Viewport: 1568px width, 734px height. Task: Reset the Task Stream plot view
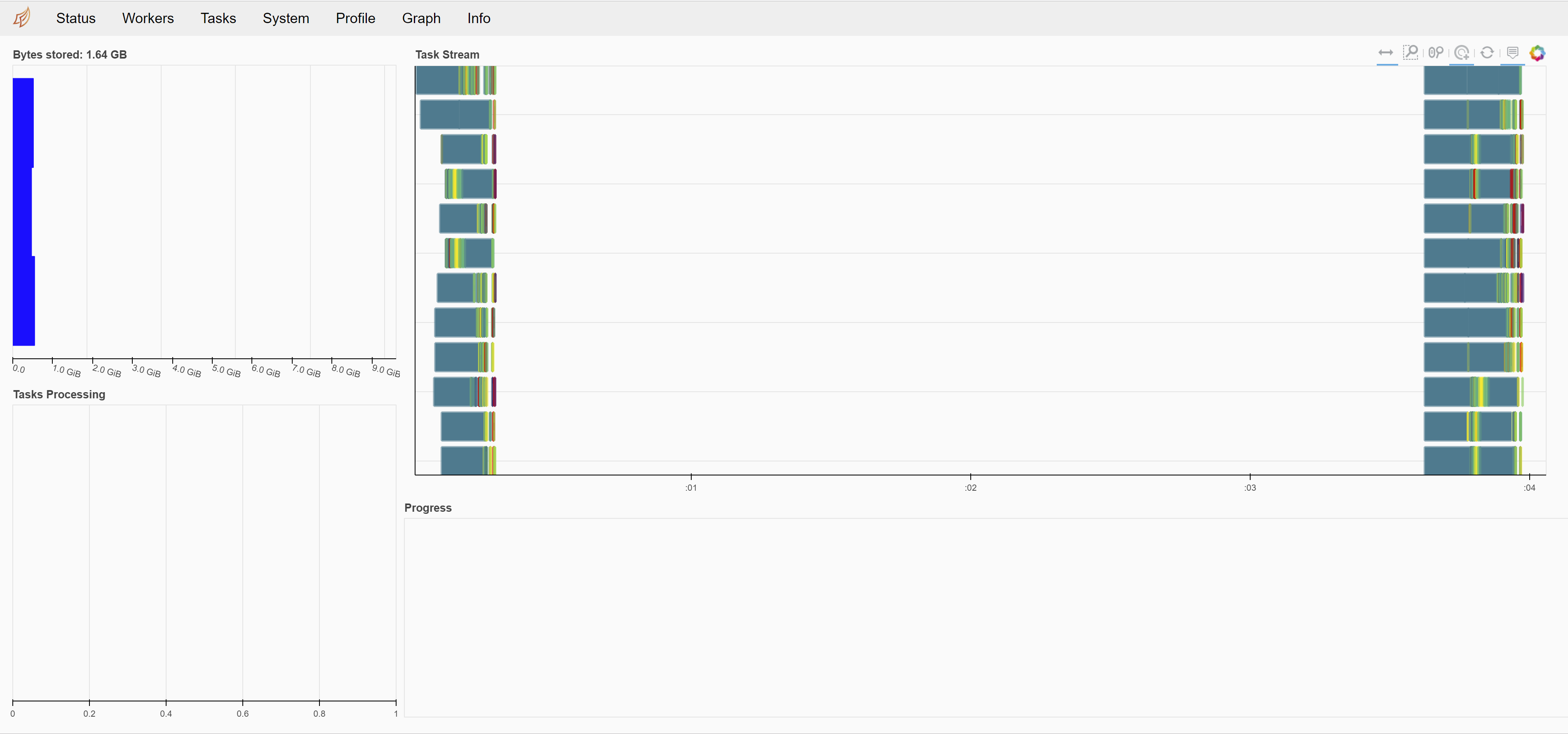(x=1486, y=53)
